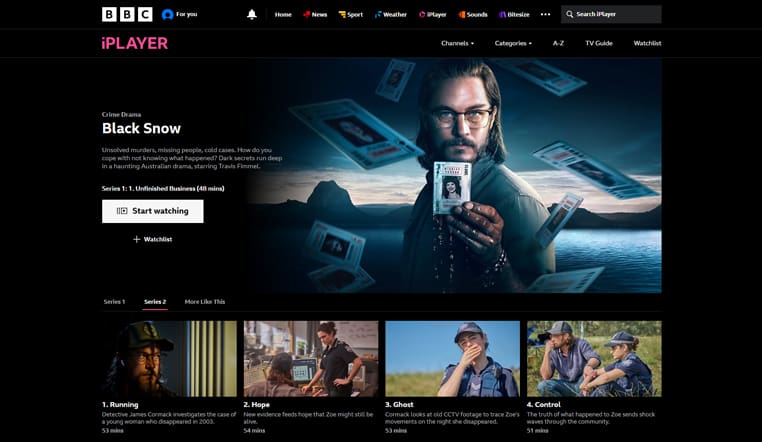Expand the Categories dropdown
Viewport: 762px width, 442px height.
(513, 43)
